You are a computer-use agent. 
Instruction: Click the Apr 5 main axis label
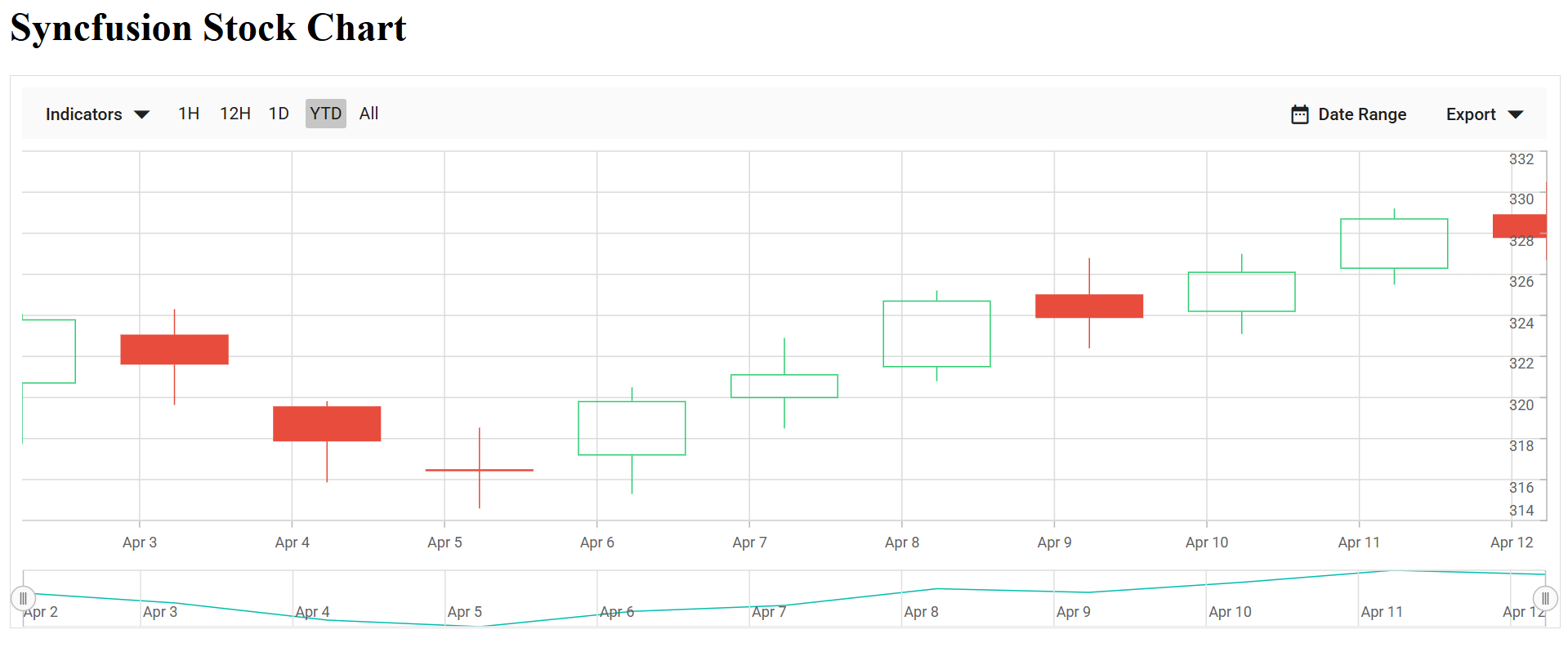(x=444, y=543)
